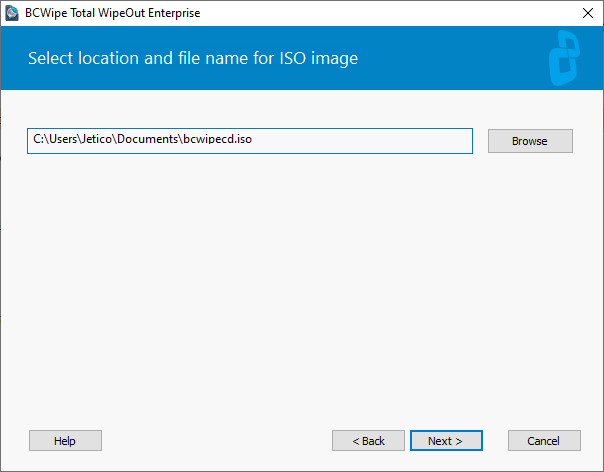Proceed with the Next > button

point(446,440)
